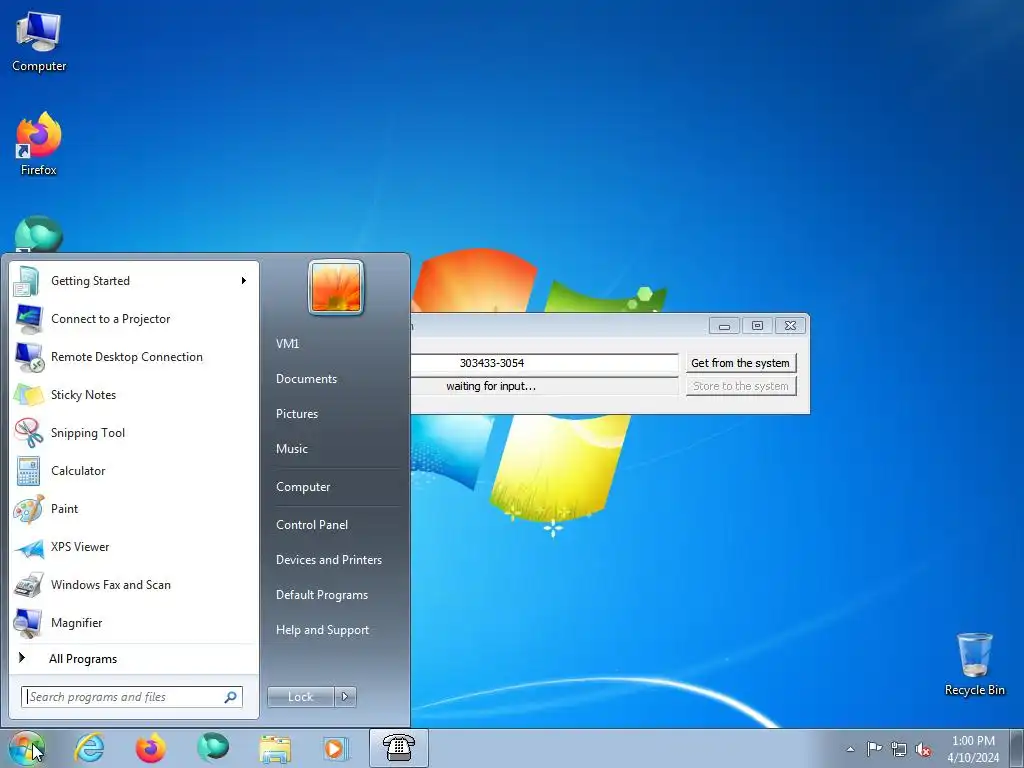Show hidden tray icons arrow
The image size is (1024, 768).
(850, 749)
